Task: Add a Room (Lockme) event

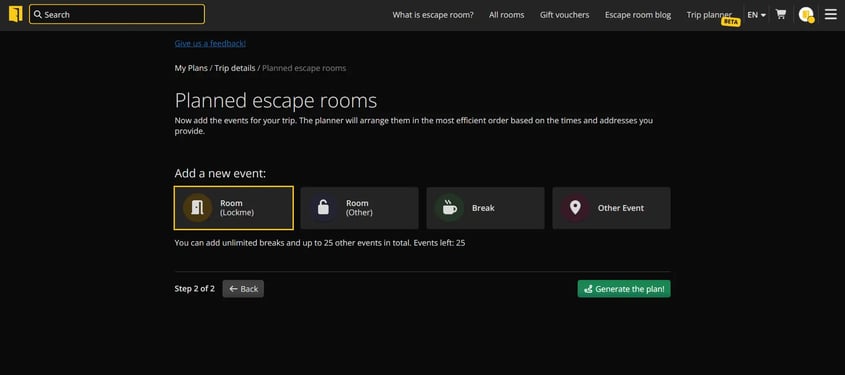Action: coord(234,208)
